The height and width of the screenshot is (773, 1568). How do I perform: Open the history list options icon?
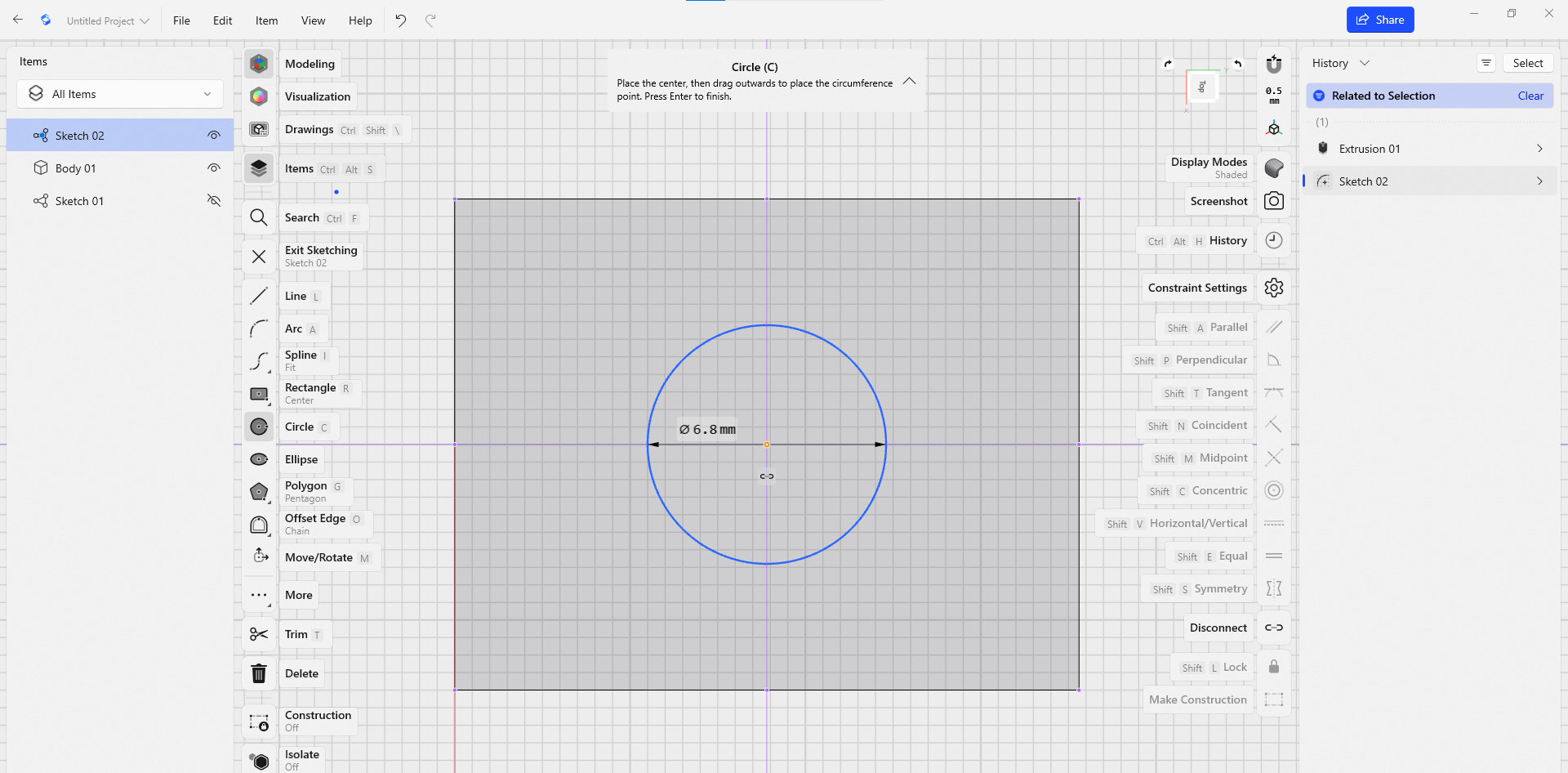[x=1486, y=63]
